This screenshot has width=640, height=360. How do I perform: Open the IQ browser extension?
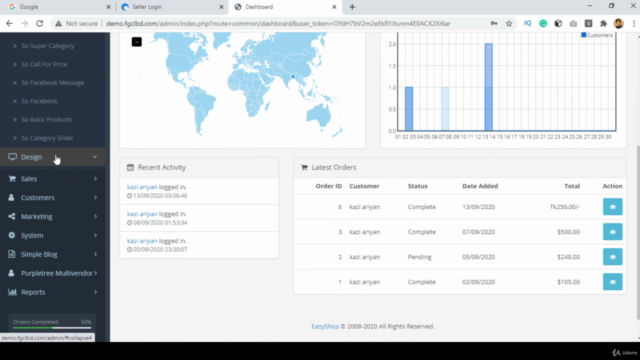528,24
